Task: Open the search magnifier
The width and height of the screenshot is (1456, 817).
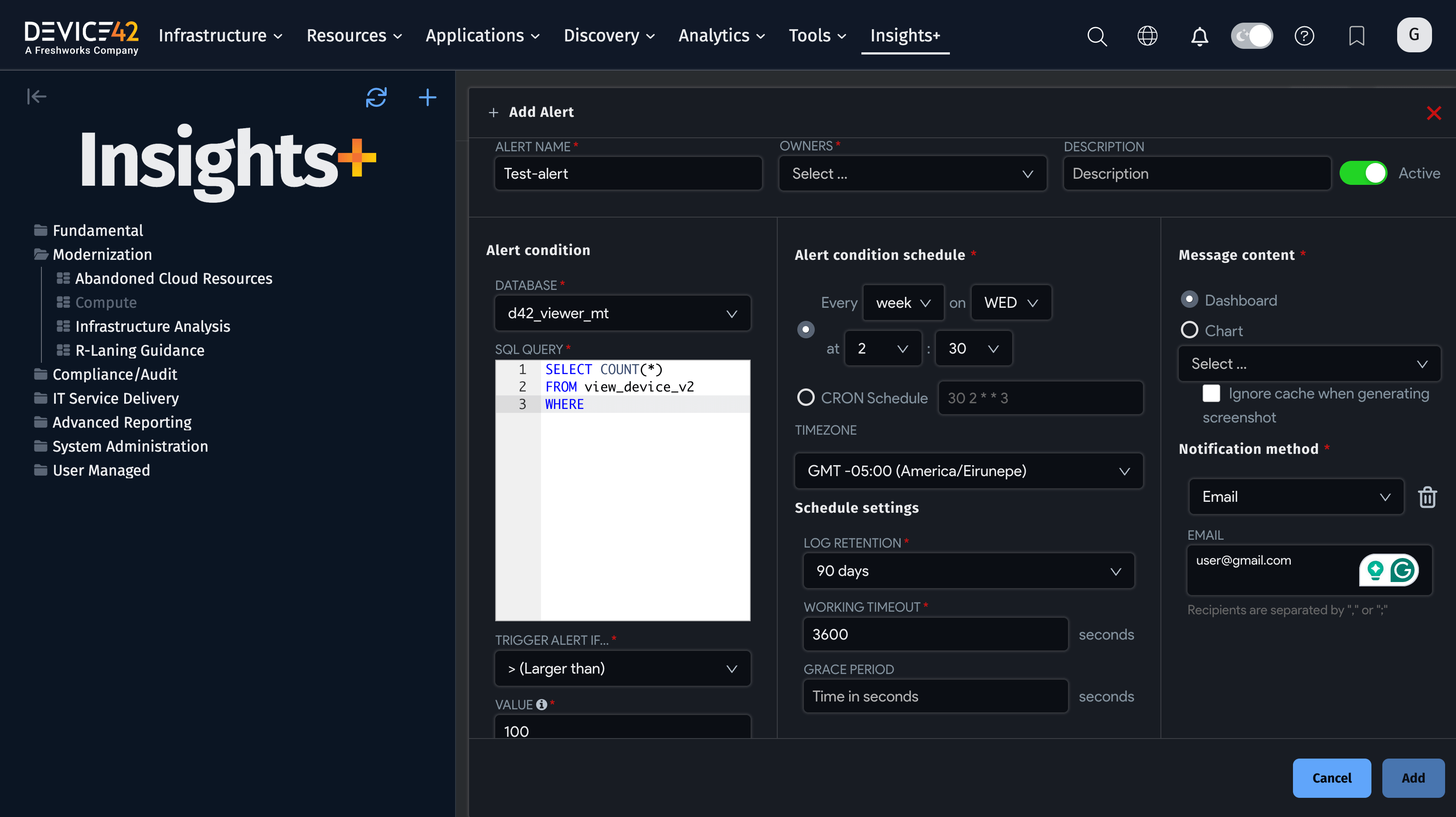Action: (1096, 36)
